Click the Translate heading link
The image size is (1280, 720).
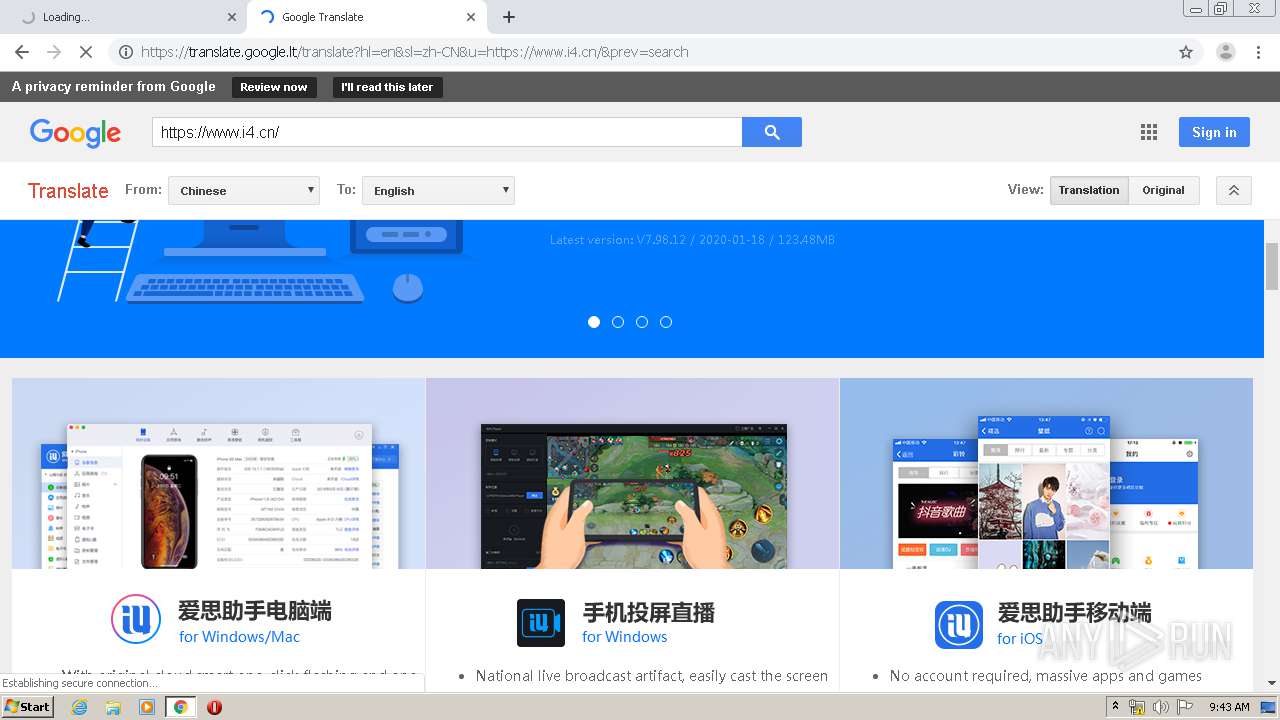click(x=68, y=190)
